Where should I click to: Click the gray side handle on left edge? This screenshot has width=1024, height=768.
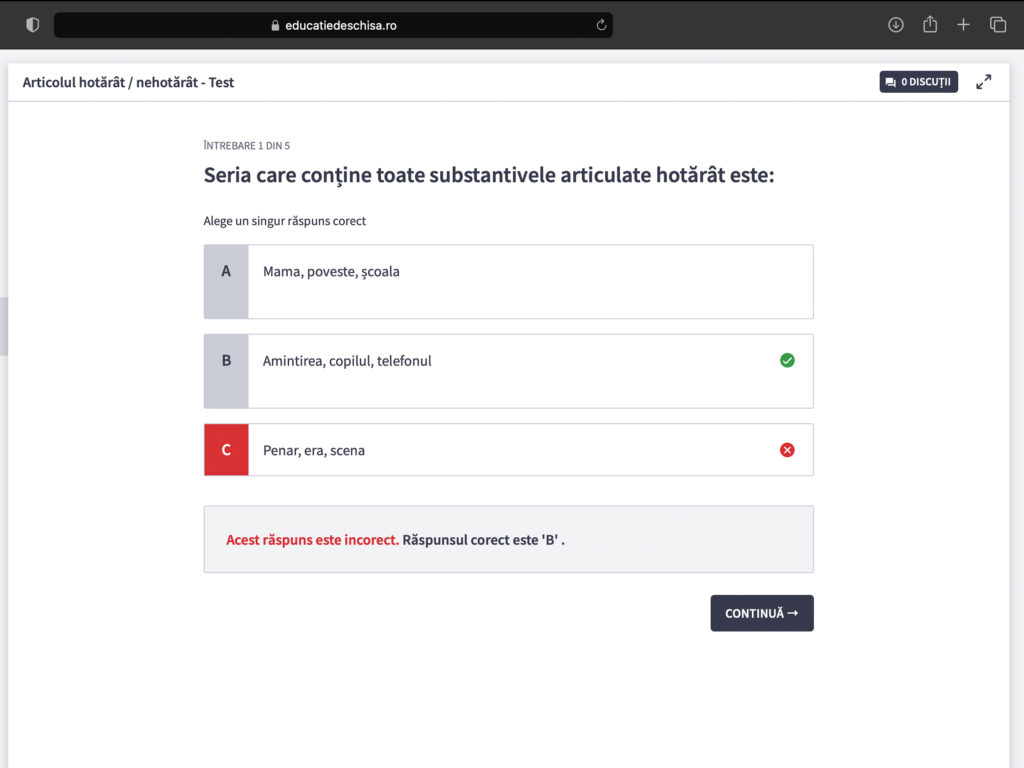coord(4,326)
